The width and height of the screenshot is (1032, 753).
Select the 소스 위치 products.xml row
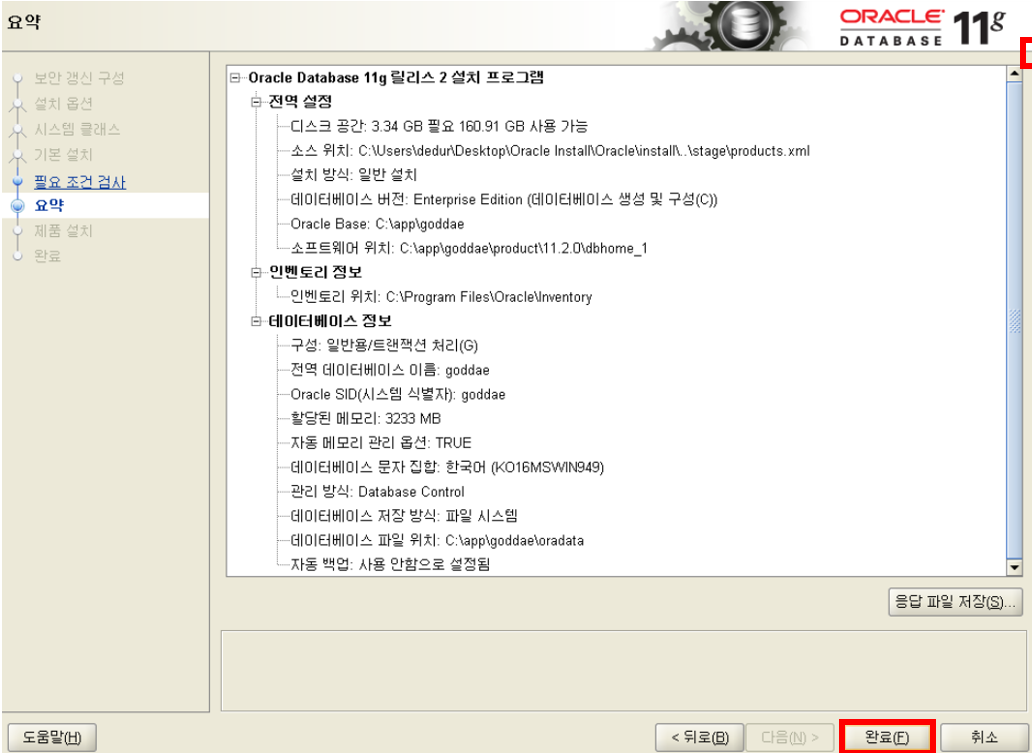click(550, 151)
